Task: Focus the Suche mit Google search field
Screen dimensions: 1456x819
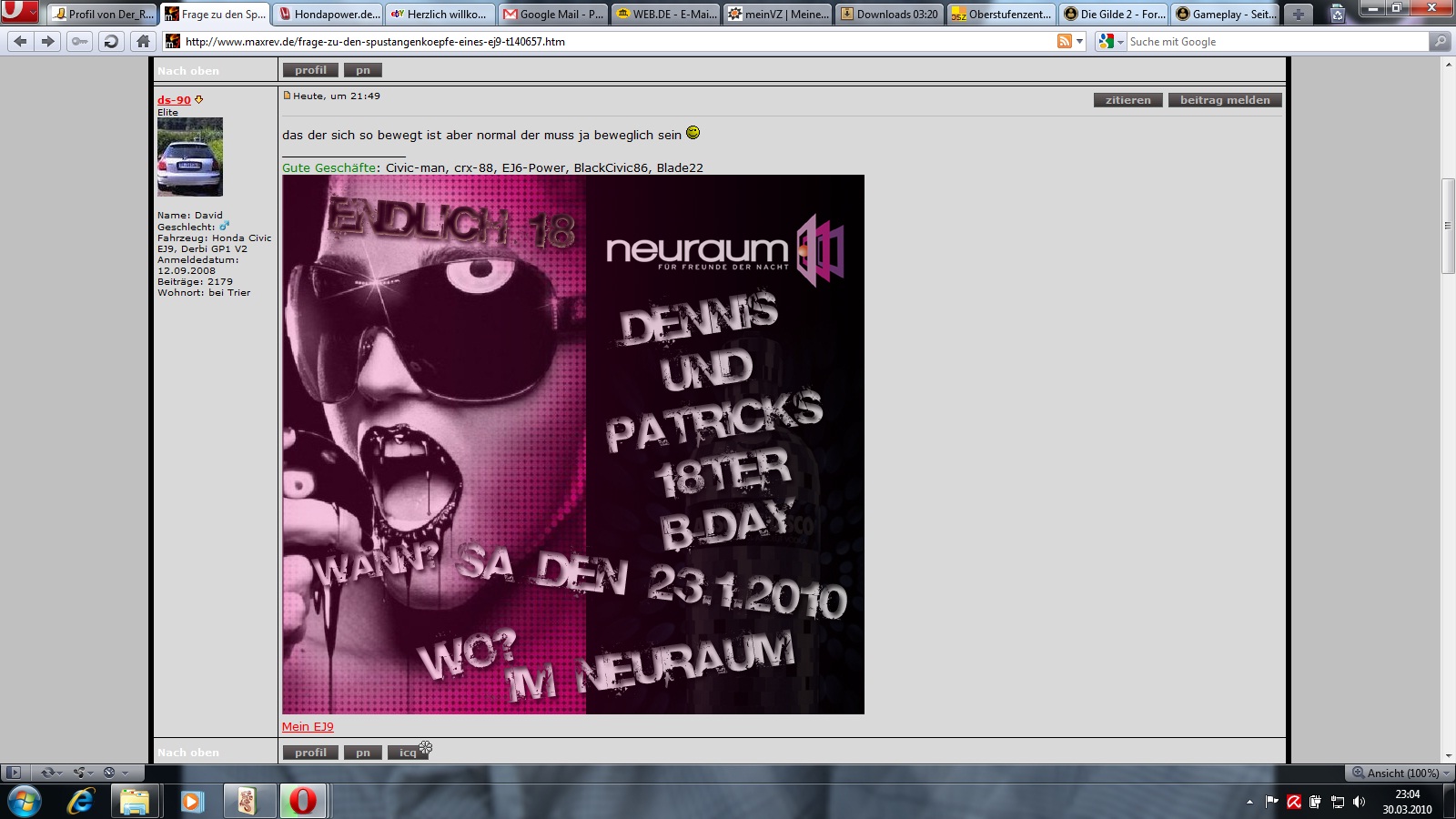Action: click(x=1278, y=41)
